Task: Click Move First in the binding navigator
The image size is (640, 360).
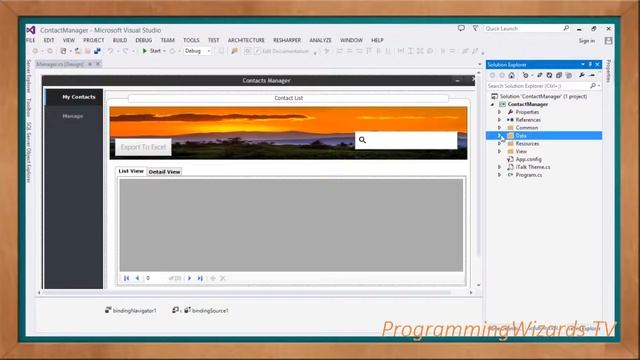Action: [127, 278]
